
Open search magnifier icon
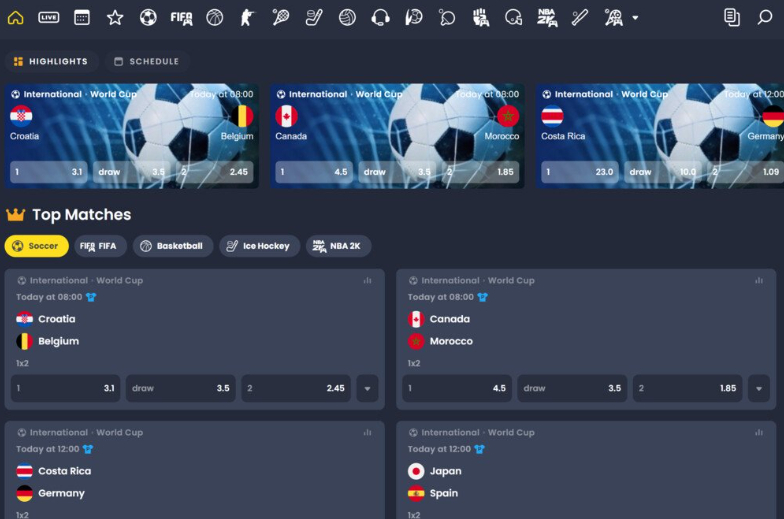tap(764, 18)
